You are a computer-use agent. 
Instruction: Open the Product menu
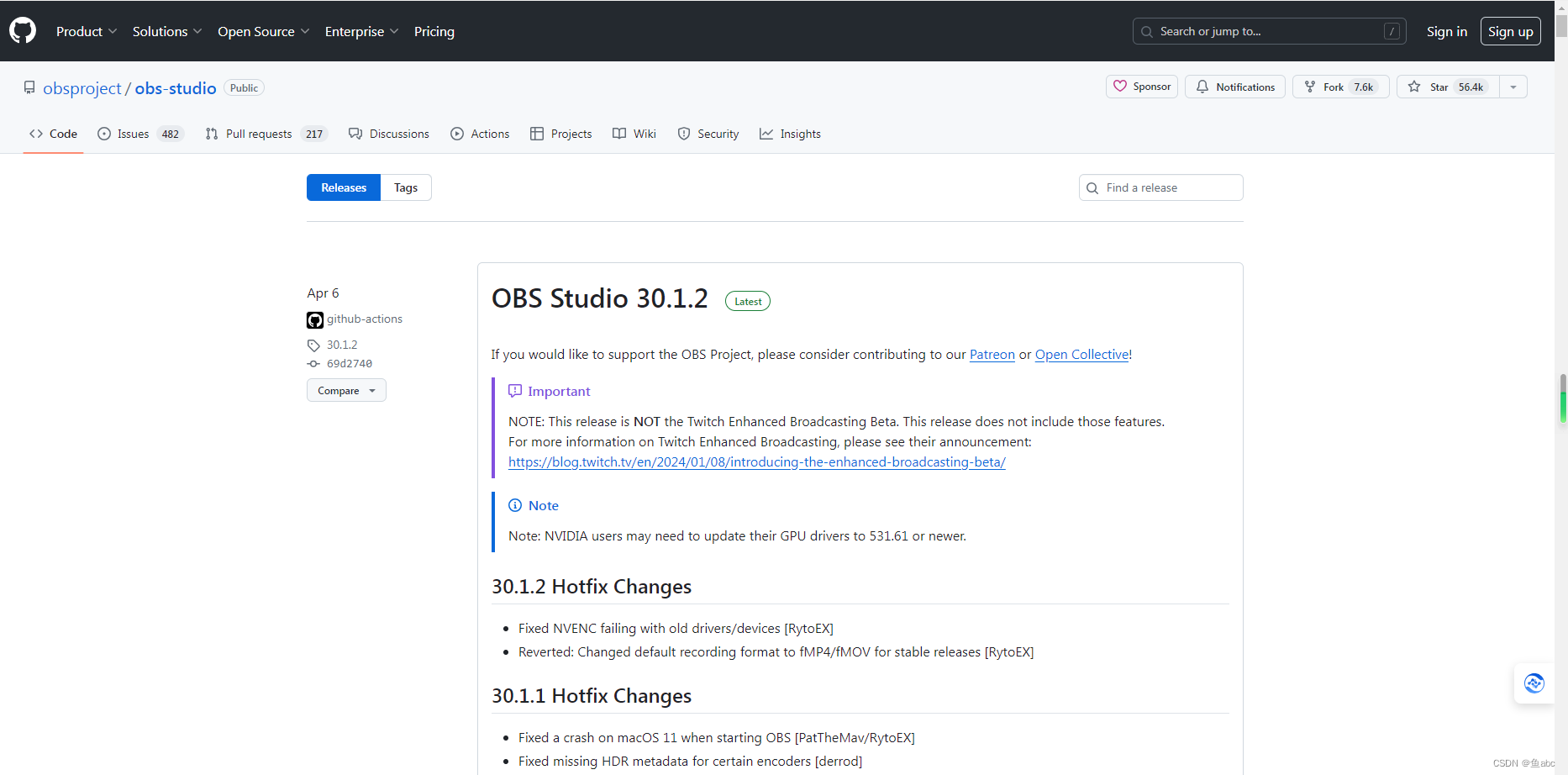87,31
